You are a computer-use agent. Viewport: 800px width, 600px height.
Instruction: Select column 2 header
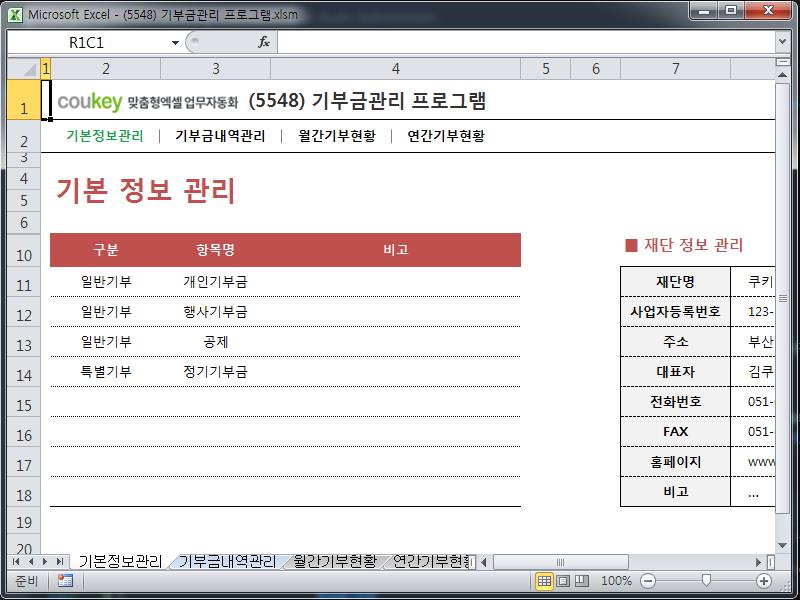106,68
